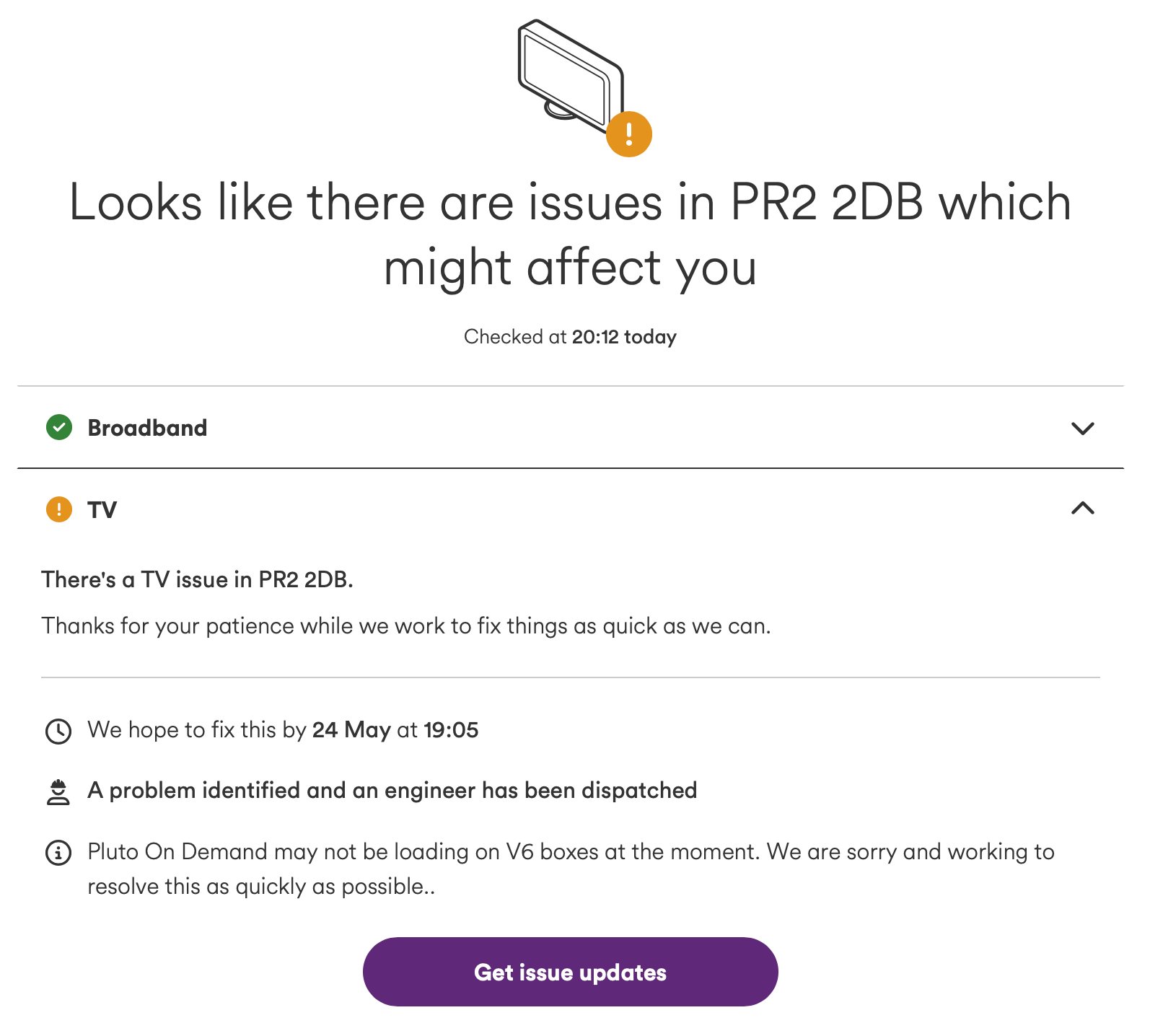The height and width of the screenshot is (1036, 1150).
Task: Click the "19:05" estimated fix time
Action: pos(451,730)
